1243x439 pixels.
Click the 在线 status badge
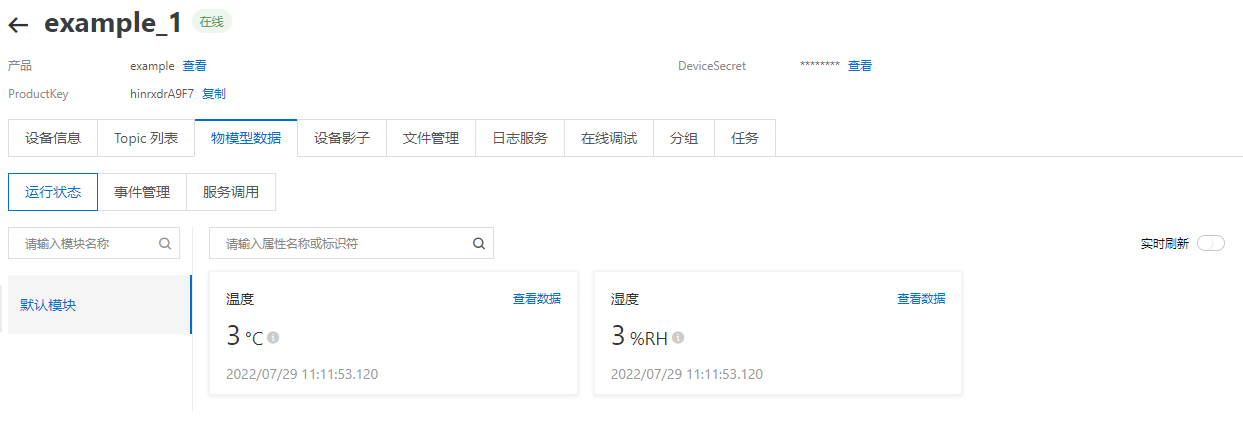coord(211,22)
